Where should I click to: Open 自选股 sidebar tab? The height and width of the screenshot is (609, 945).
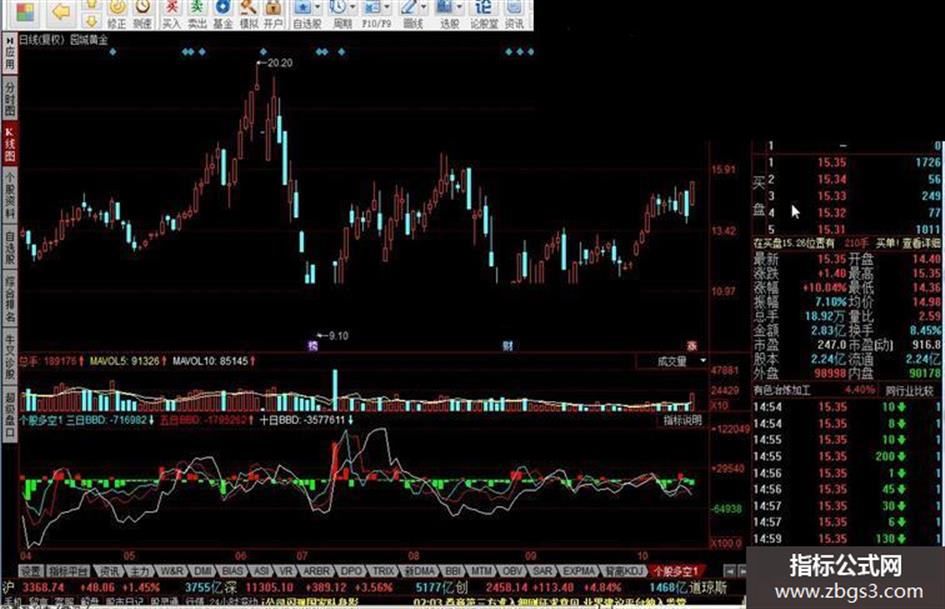10,247
